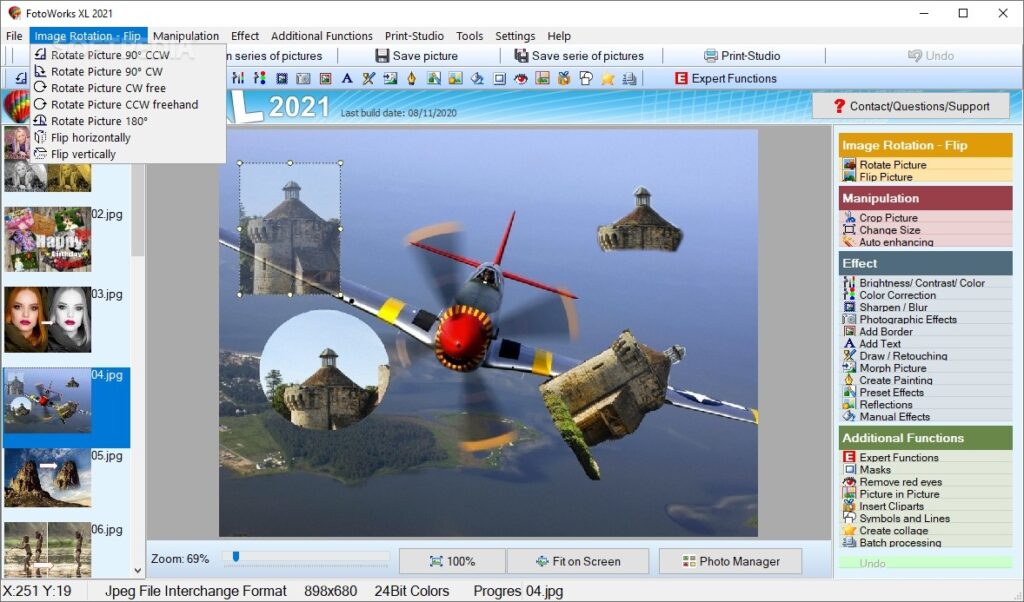
Task: Select the Add Text 'A' toolbar icon
Action: pos(347,78)
